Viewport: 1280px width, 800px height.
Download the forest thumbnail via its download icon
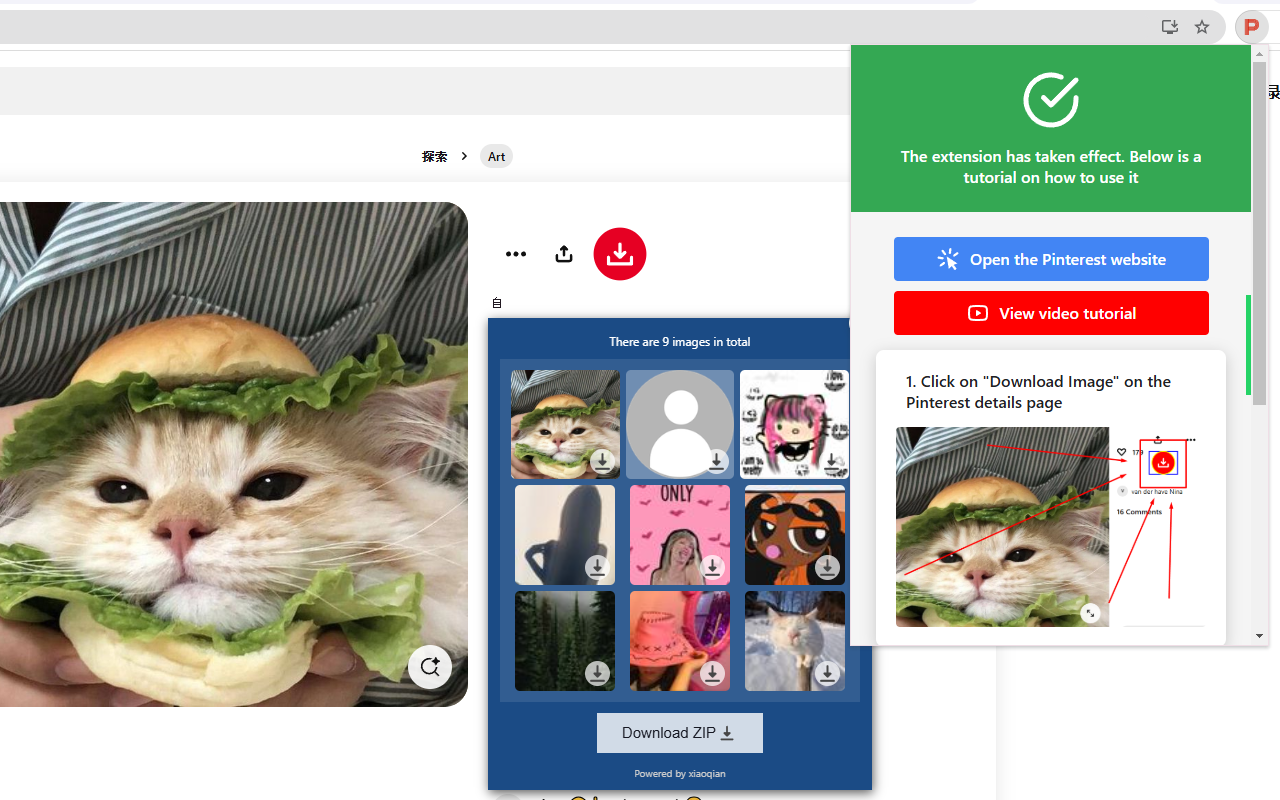pos(597,674)
